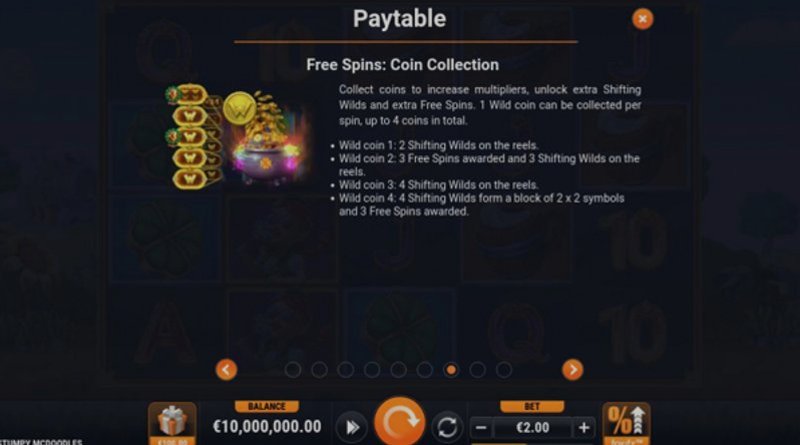Select the eighth paytable page dot
This screenshot has height=445, width=800.
tap(478, 369)
